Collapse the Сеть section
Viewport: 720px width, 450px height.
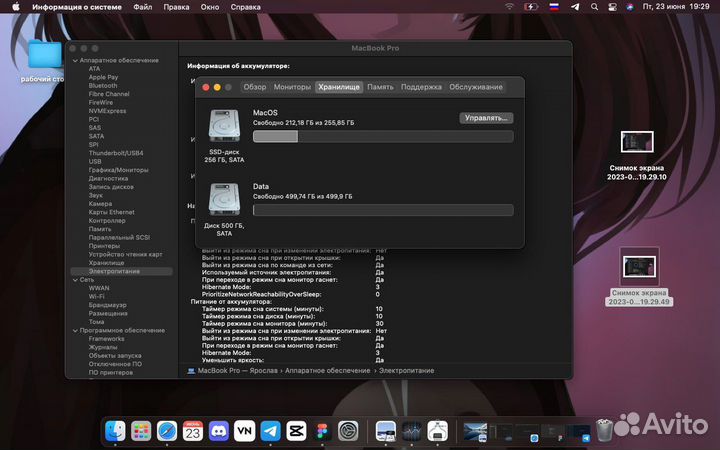coord(75,280)
